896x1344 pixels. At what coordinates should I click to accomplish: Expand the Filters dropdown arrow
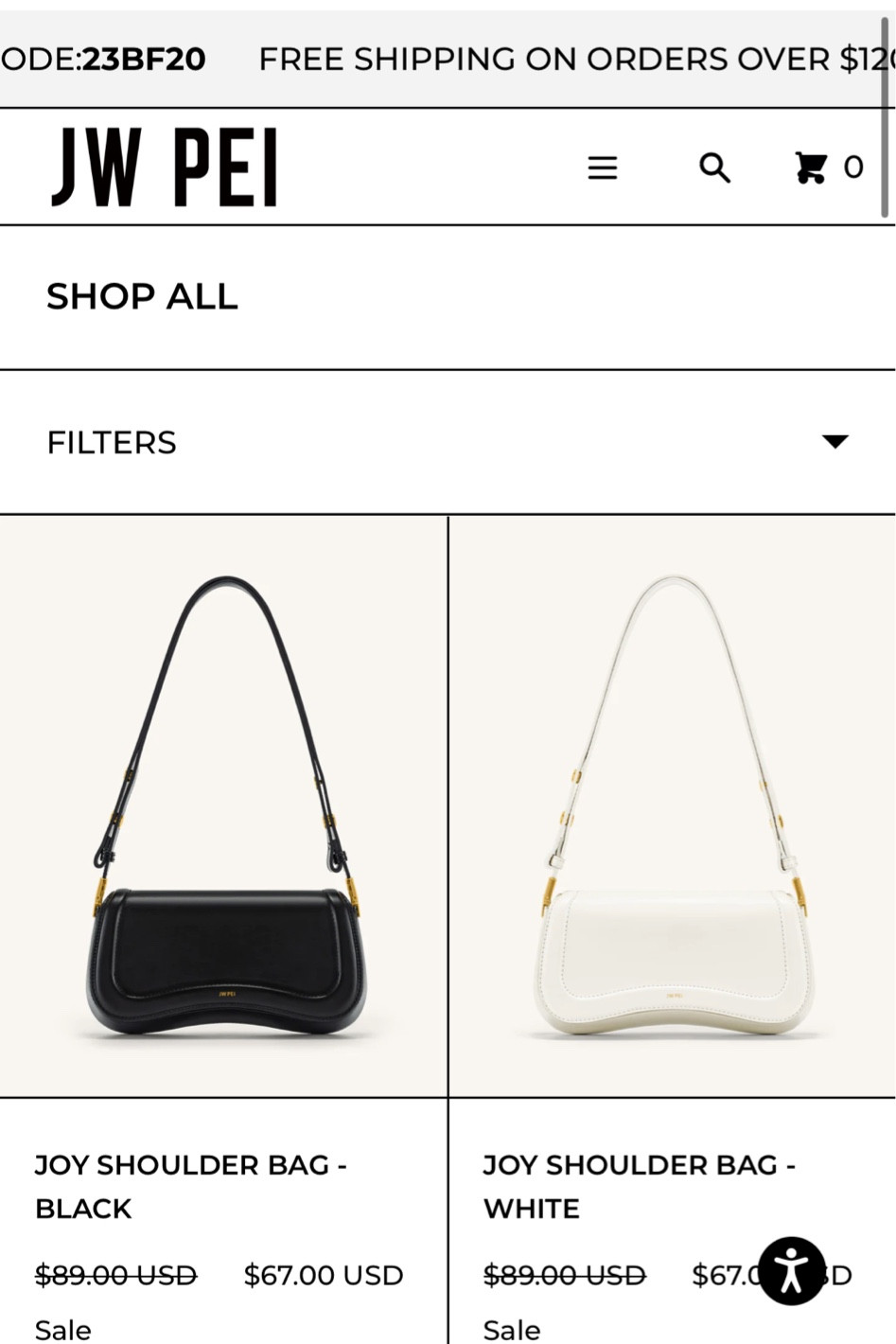(835, 441)
